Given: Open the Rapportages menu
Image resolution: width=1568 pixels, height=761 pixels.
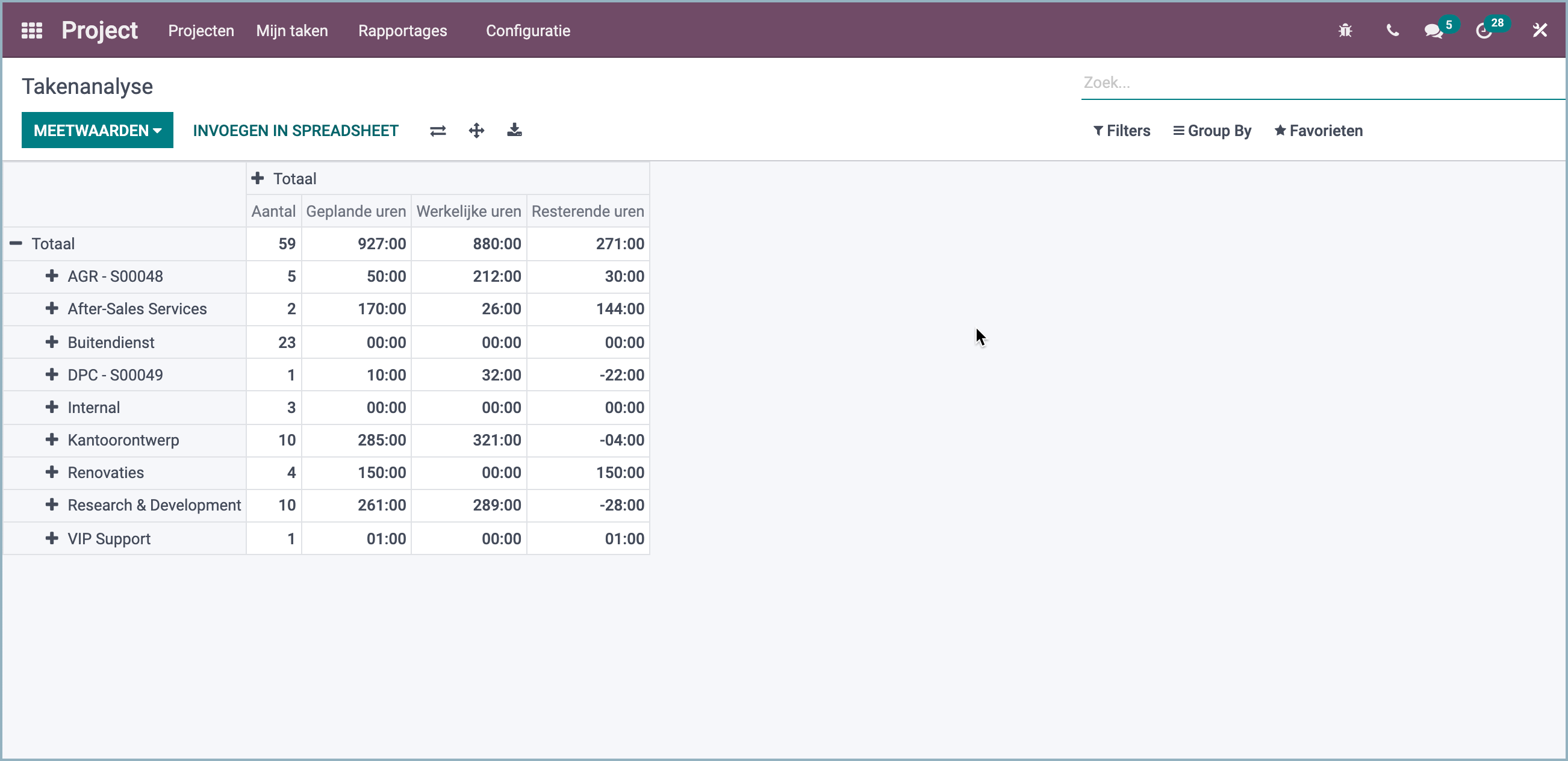Looking at the screenshot, I should (x=402, y=30).
